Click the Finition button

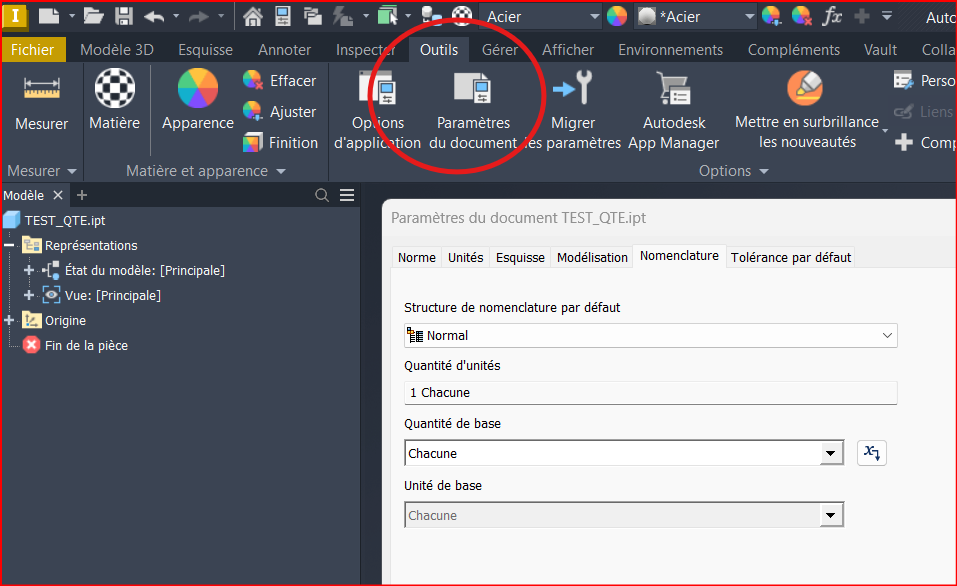(281, 143)
